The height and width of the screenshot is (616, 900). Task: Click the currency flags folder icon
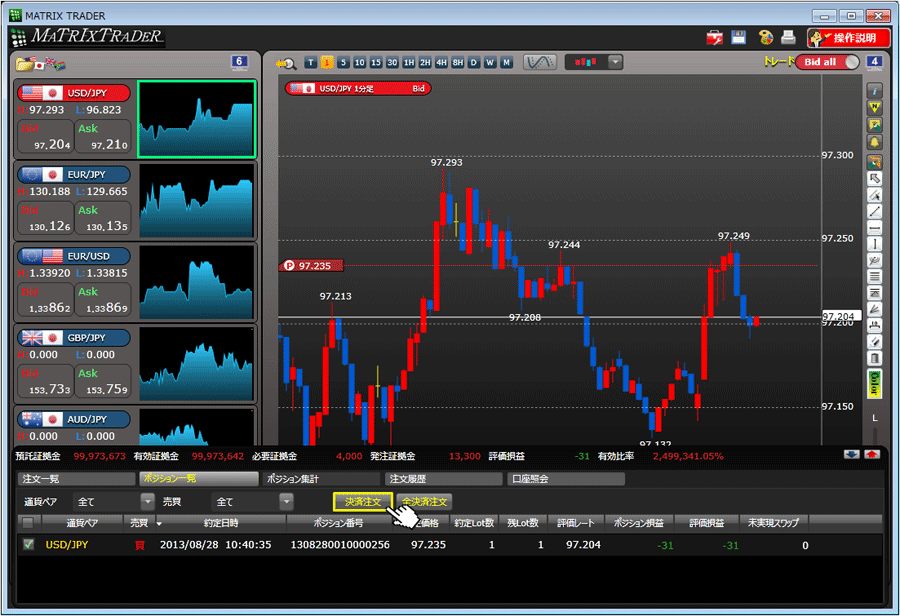[40, 64]
